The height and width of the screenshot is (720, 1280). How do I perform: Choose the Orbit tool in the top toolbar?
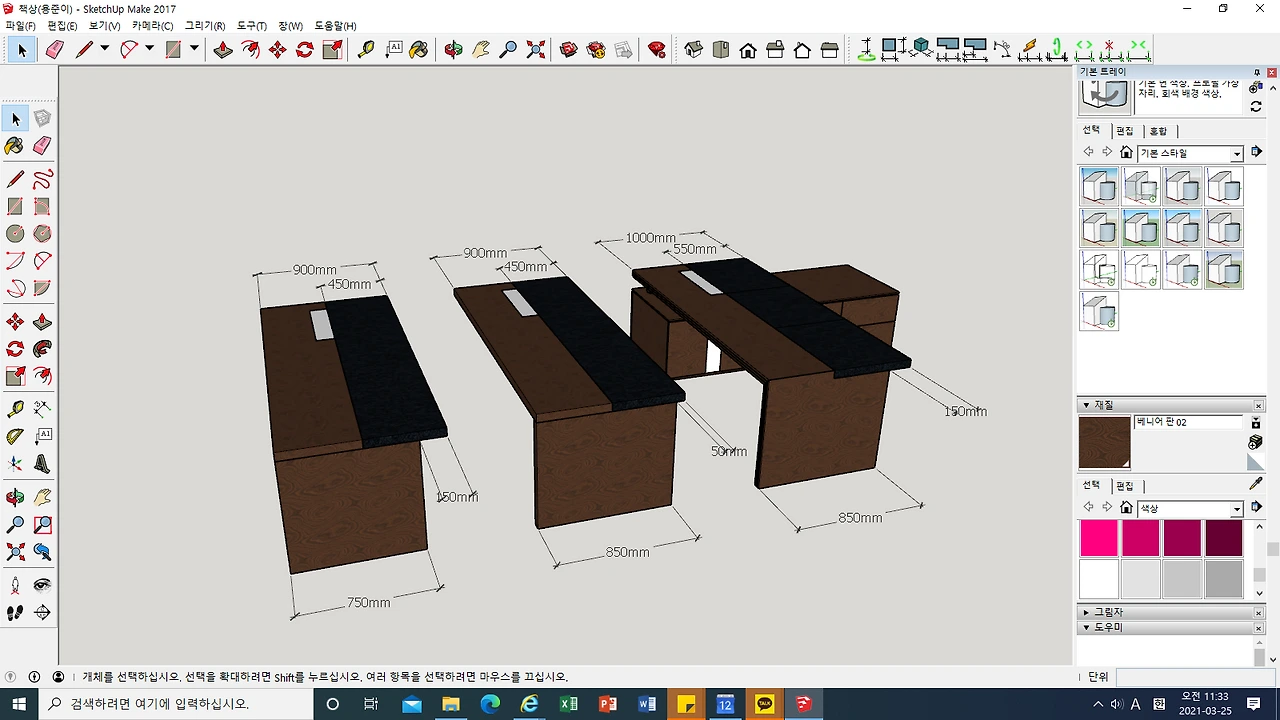tap(453, 49)
